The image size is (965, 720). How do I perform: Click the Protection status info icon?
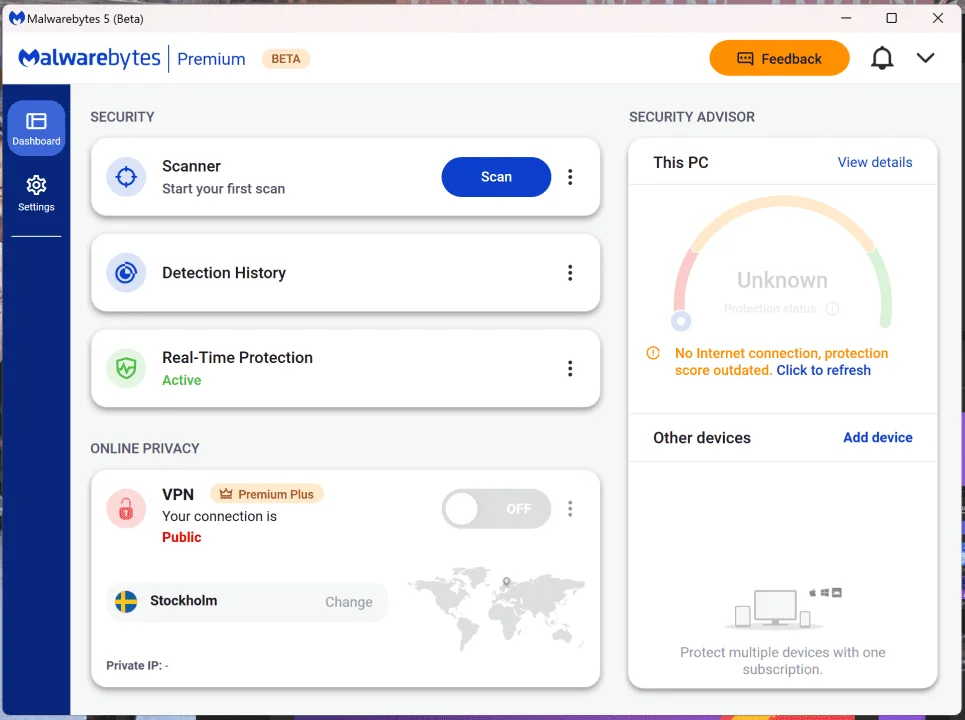[832, 308]
